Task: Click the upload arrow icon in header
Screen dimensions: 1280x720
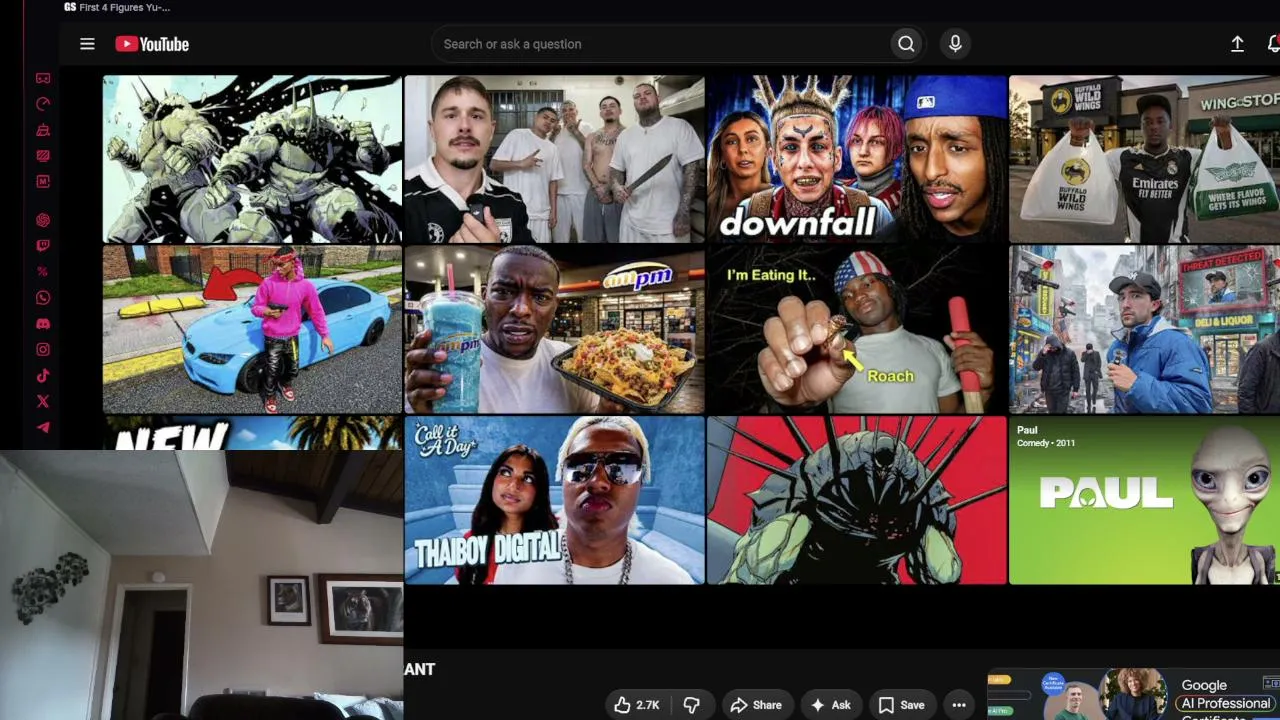Action: pos(1237,44)
